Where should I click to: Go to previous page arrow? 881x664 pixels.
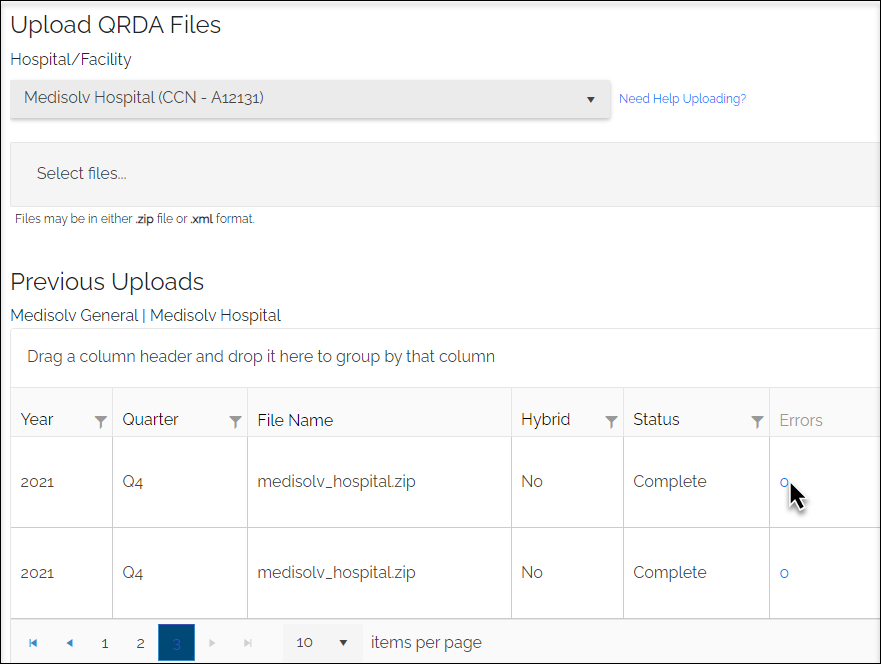(69, 643)
